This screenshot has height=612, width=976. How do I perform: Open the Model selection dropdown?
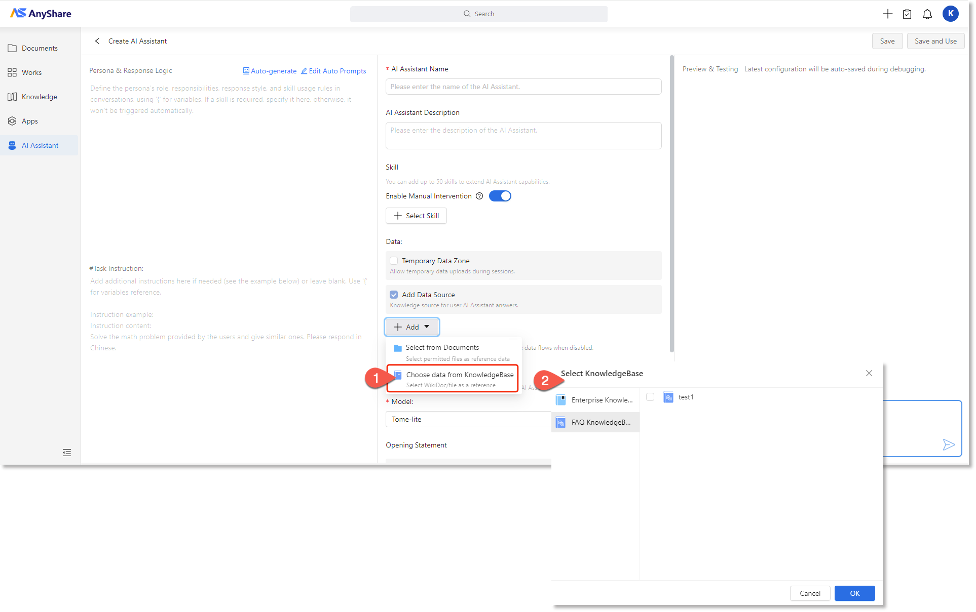[x=468, y=420]
